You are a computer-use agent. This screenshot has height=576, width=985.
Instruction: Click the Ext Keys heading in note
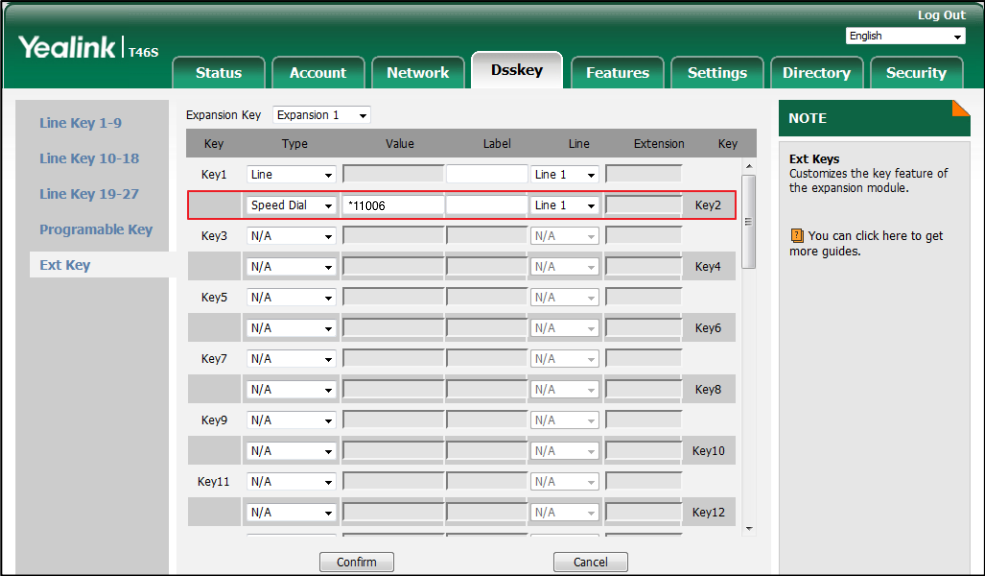814,159
